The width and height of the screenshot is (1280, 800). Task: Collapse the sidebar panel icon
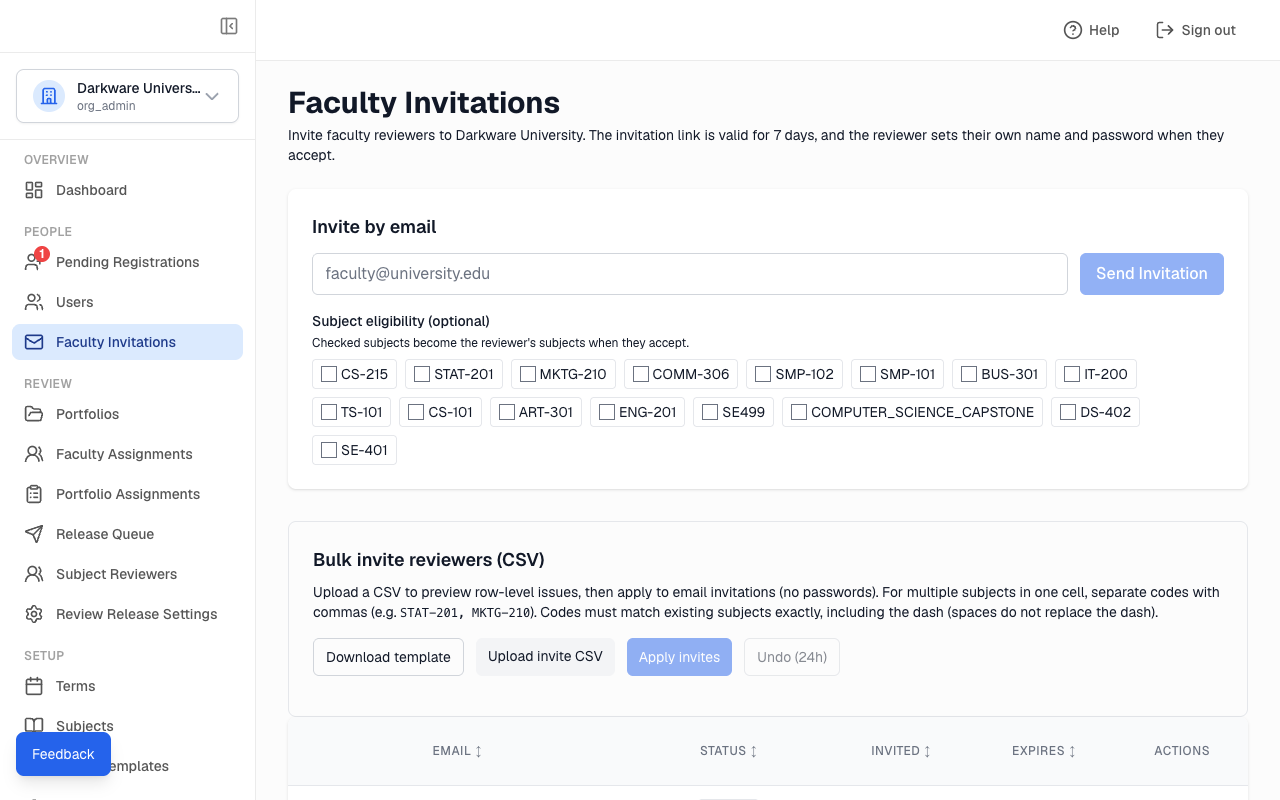pyautogui.click(x=229, y=26)
